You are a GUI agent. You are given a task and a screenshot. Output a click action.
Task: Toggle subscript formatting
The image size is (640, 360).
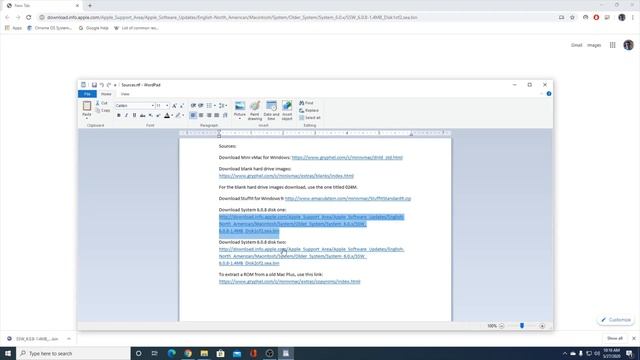151,116
